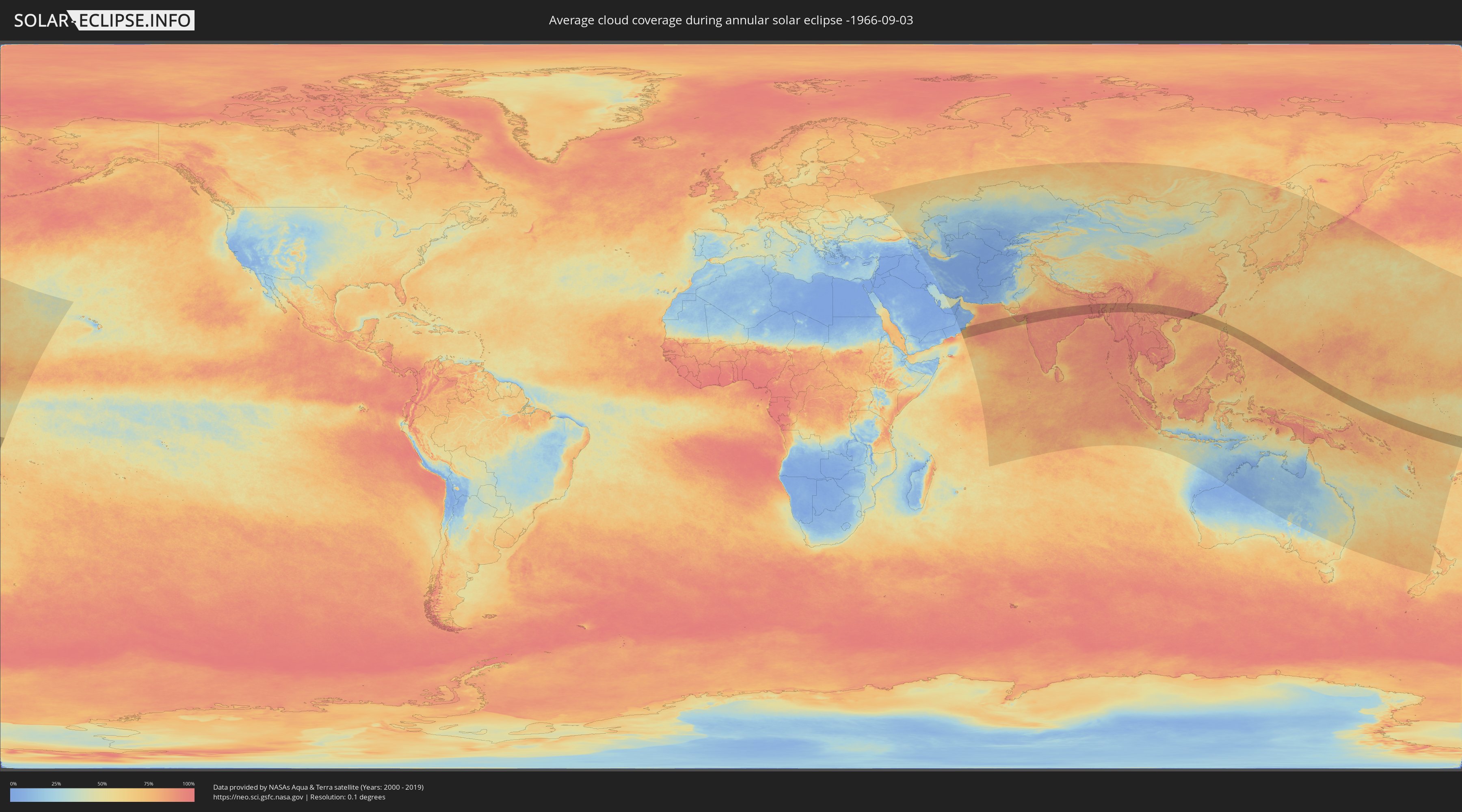Click the 75% legend label
Image resolution: width=1462 pixels, height=812 pixels.
point(148,784)
